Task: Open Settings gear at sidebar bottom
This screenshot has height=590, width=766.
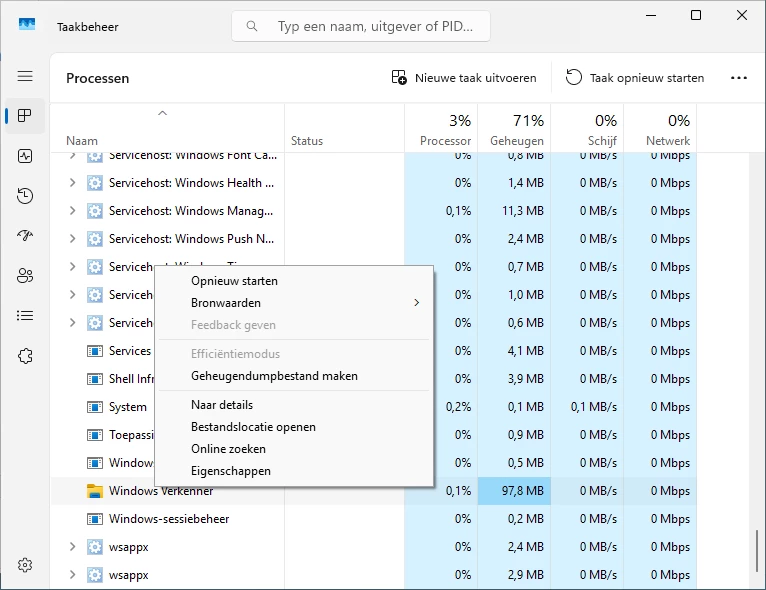Action: 25,565
